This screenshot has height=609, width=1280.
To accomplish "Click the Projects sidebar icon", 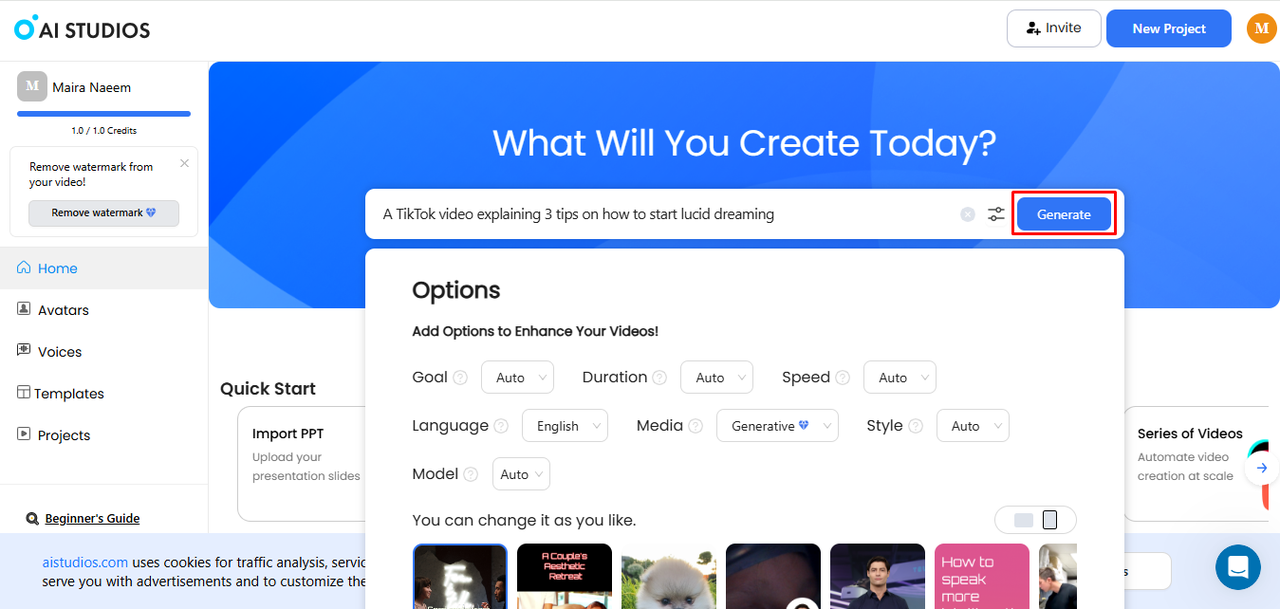I will [x=24, y=434].
